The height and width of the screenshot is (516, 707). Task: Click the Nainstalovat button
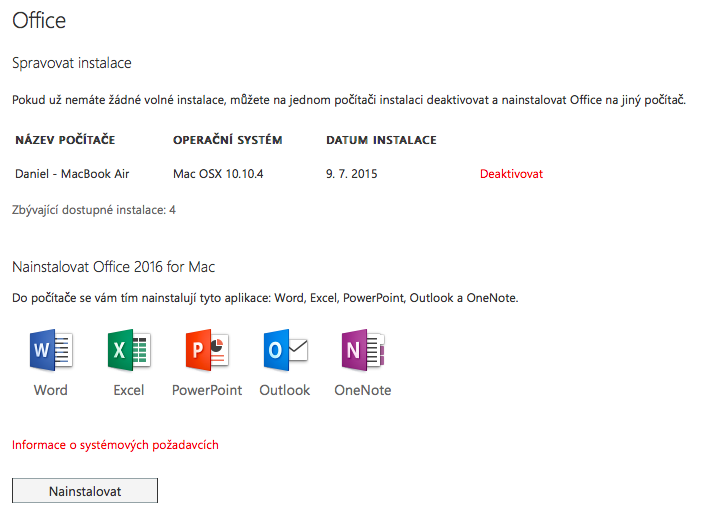tap(85, 491)
